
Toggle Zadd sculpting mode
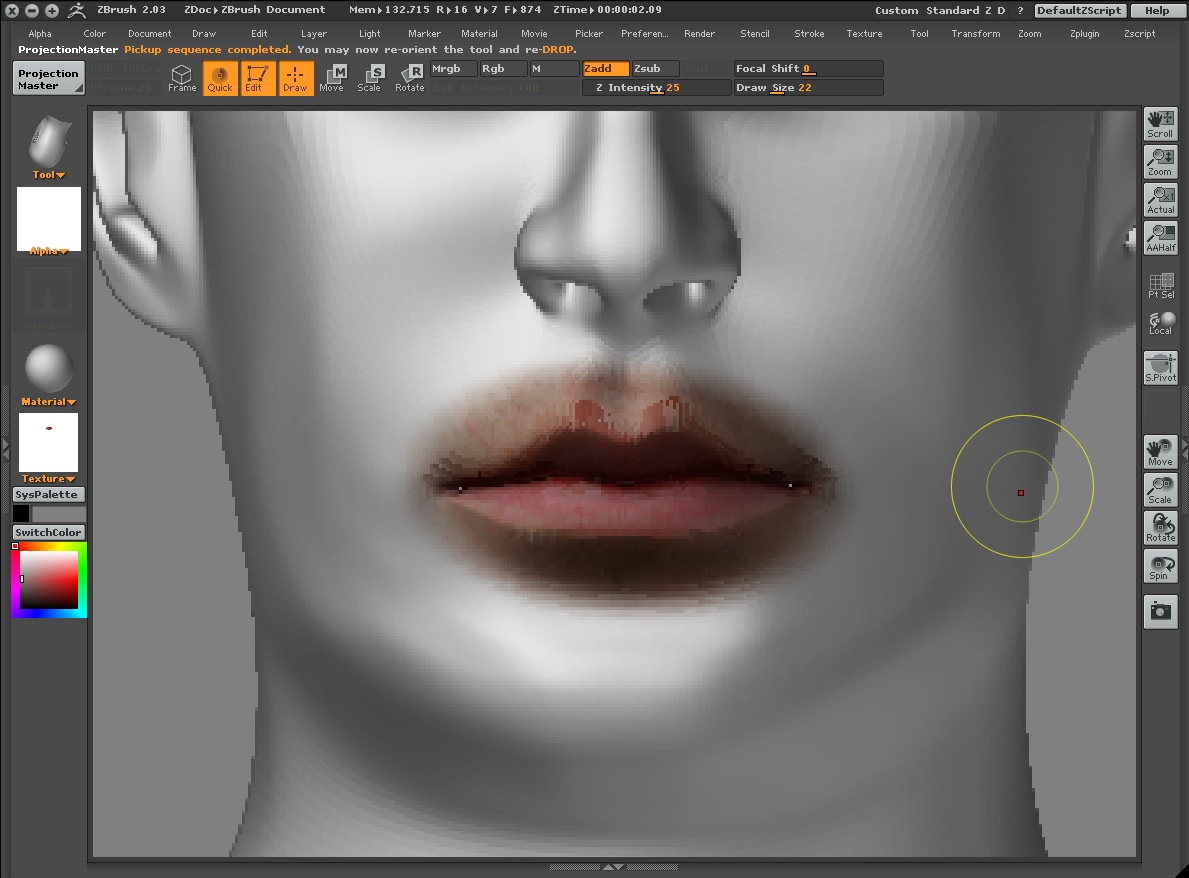click(604, 68)
